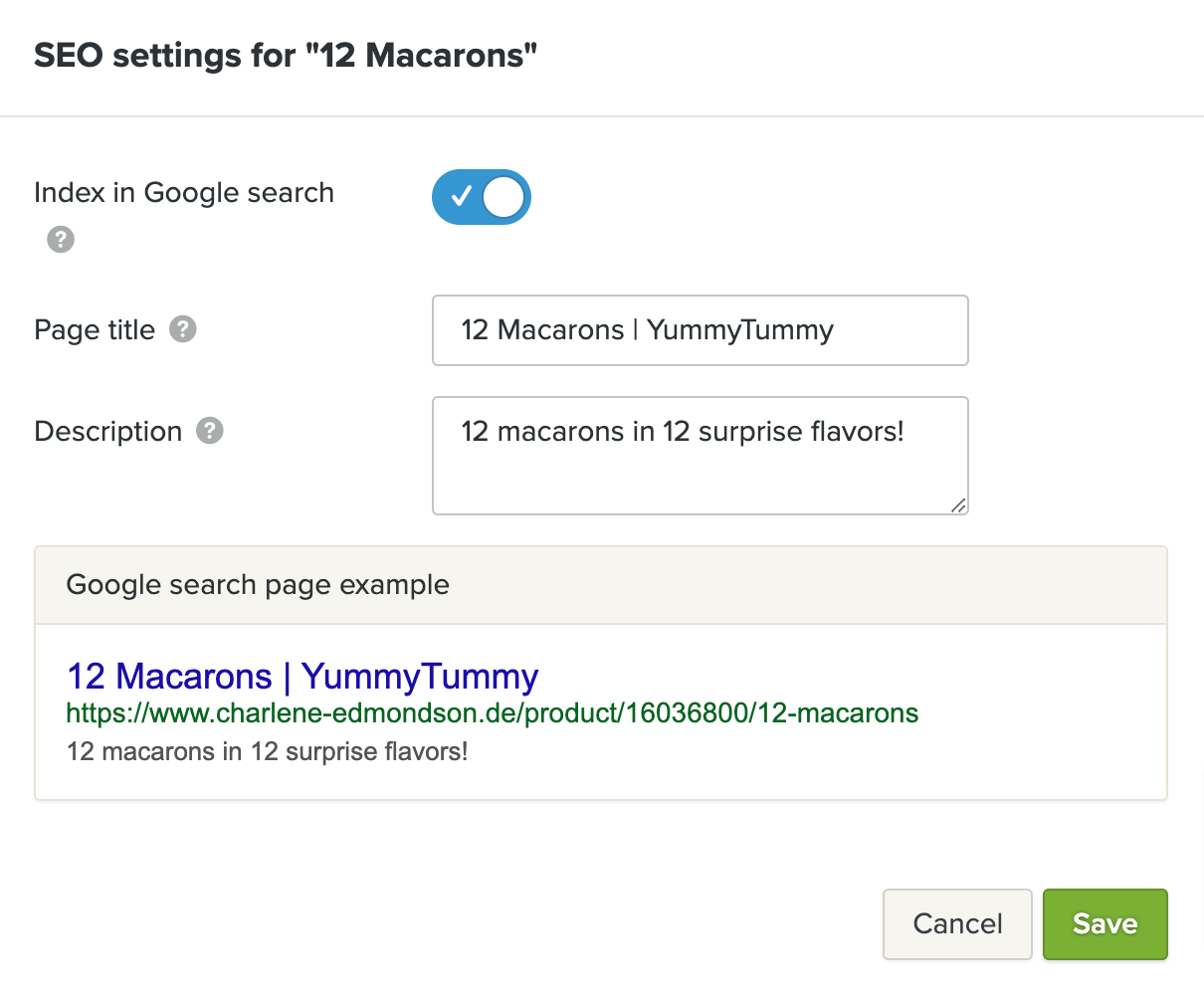Click the SEO settings for 12 Macarons heading
The width and height of the screenshot is (1204, 999).
coord(286,56)
